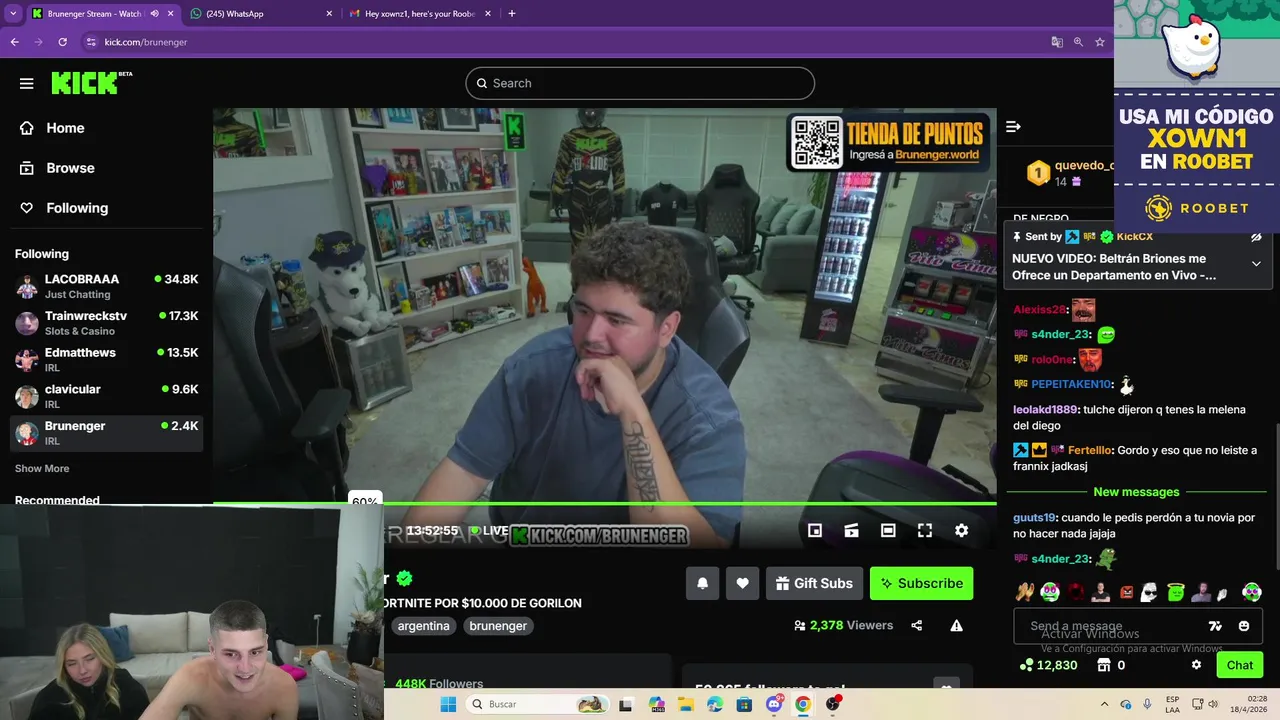Click the Kick search box

point(640,83)
